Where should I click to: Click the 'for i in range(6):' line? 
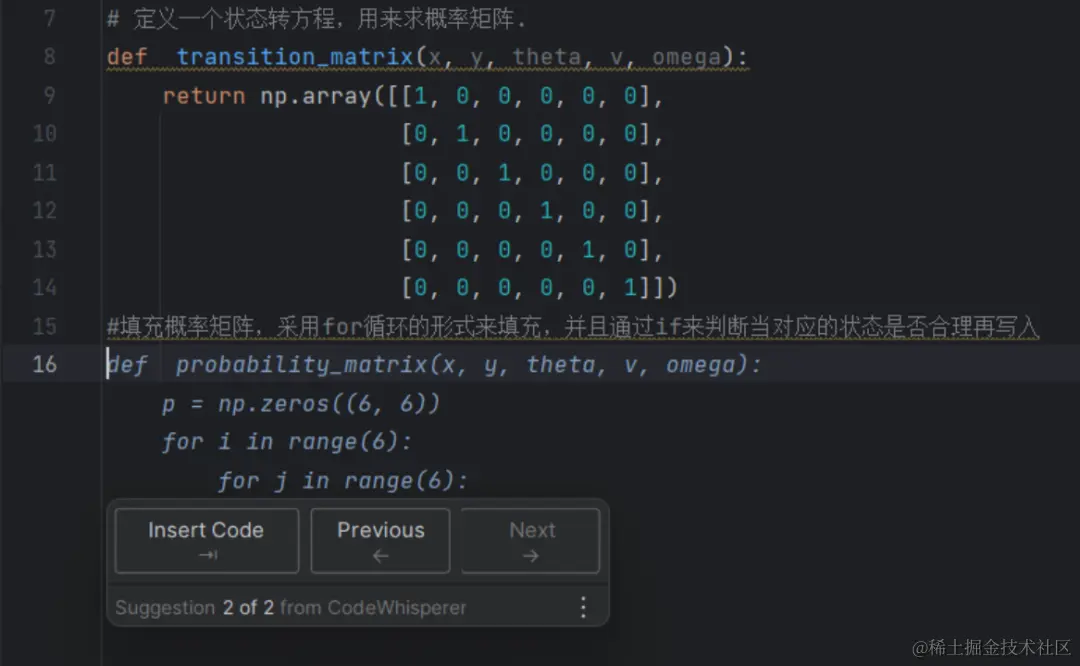click(287, 441)
